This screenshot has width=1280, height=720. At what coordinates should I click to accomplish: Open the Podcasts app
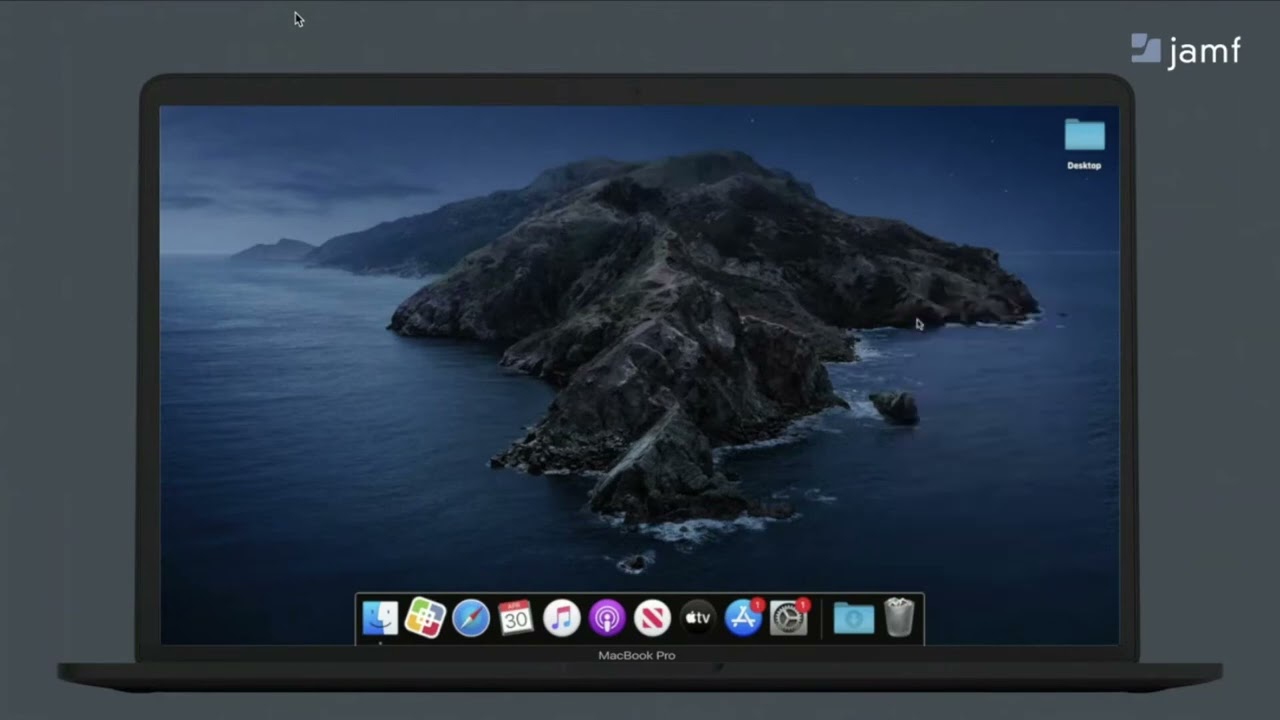[607, 618]
